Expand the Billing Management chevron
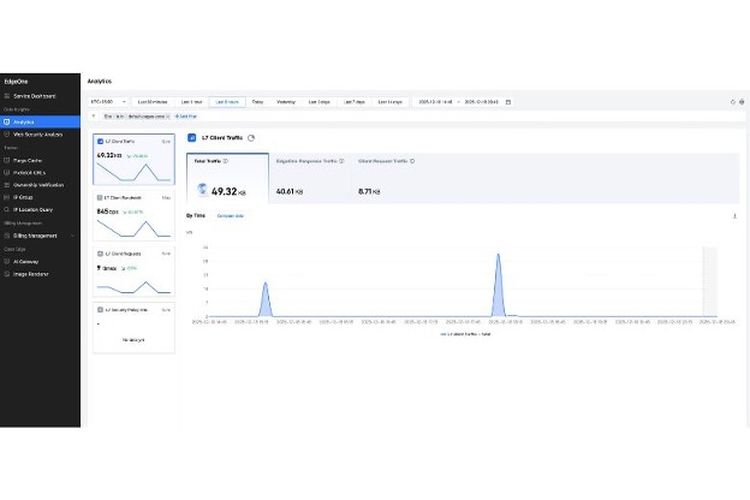This screenshot has width=750, height=500. click(73, 236)
